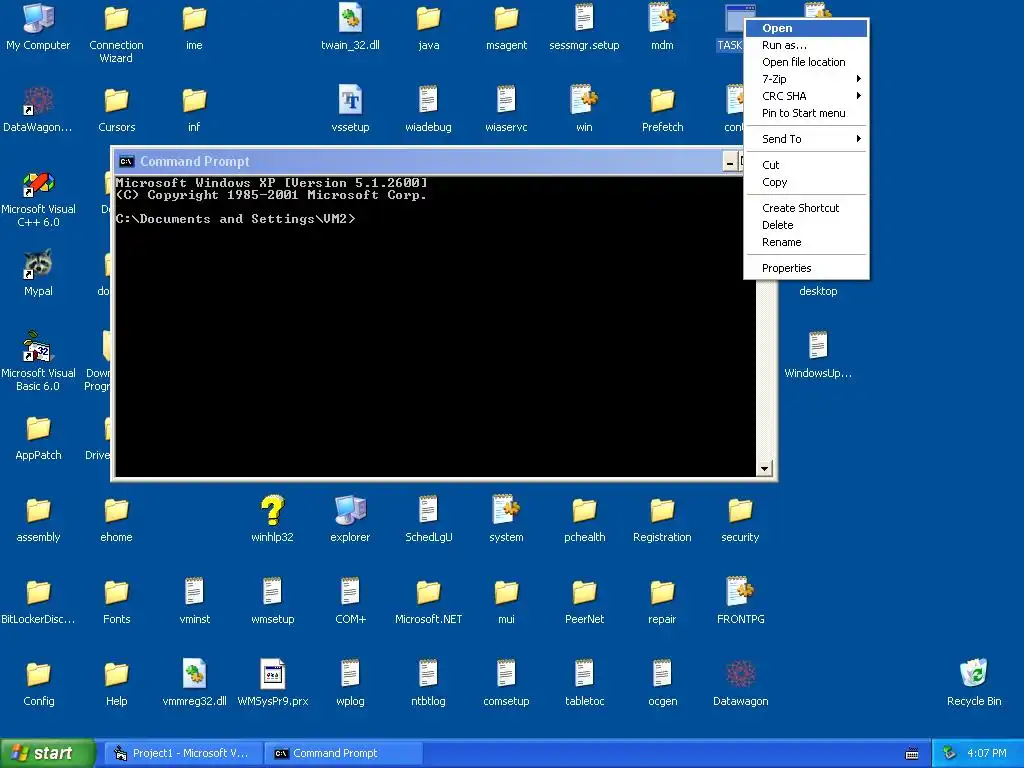
Task: Click Command Prompt scrollbar down arrow
Action: [x=764, y=468]
